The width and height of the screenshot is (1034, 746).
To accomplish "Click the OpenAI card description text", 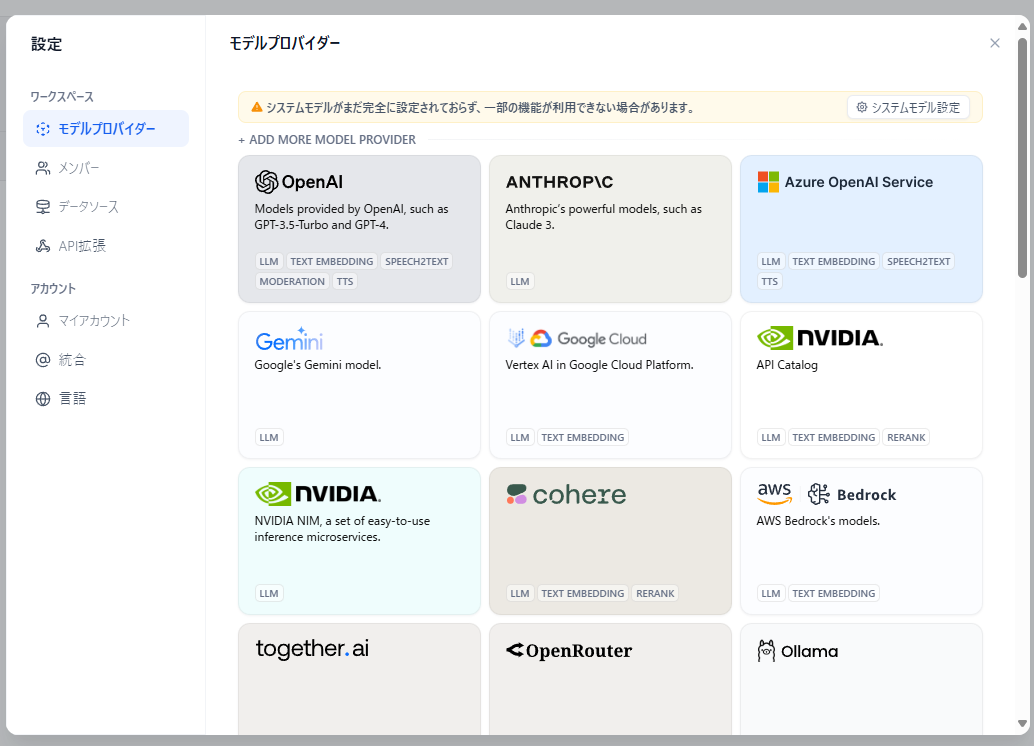I will point(351,217).
